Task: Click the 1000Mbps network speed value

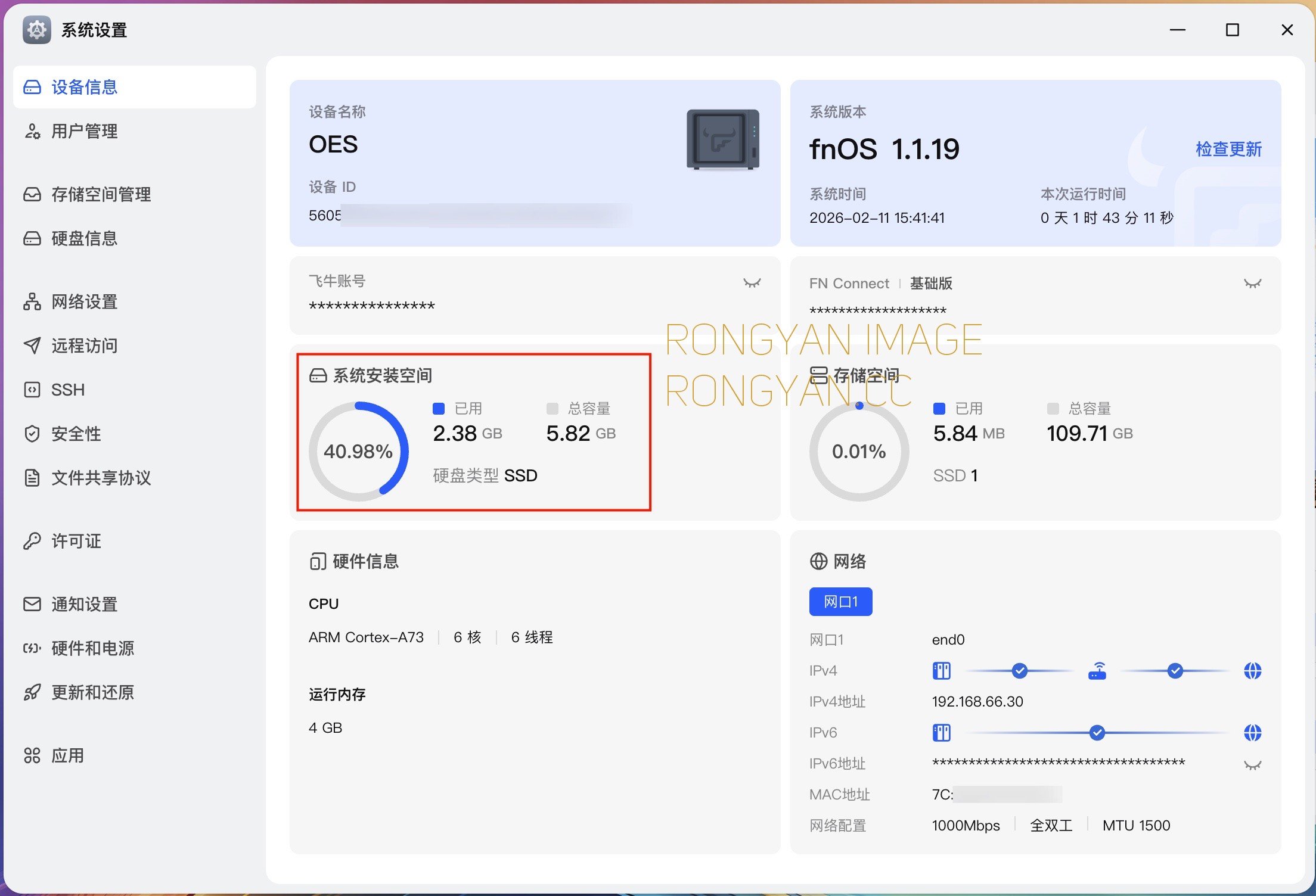Action: pos(966,826)
